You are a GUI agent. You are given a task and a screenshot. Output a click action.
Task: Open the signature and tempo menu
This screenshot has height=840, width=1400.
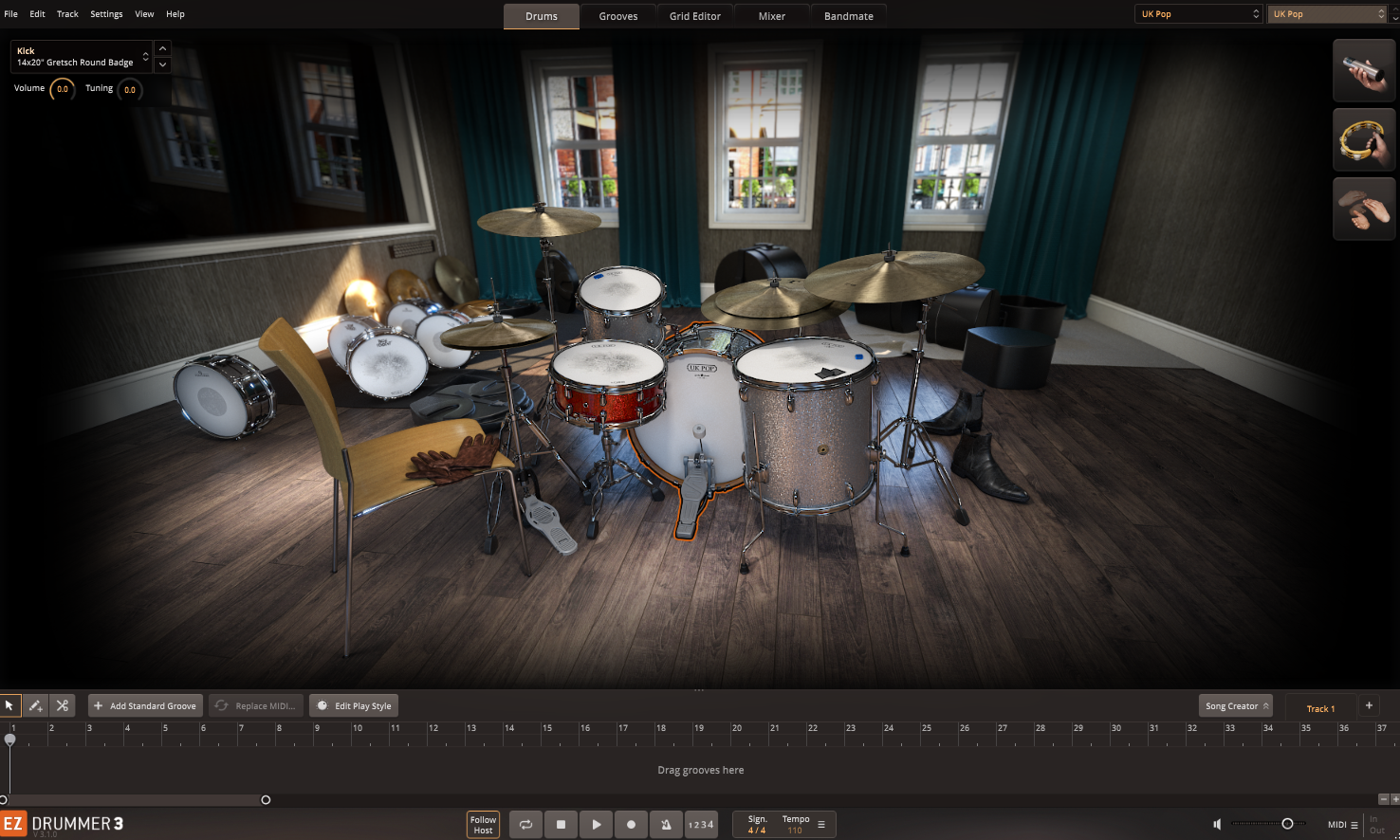pyautogui.click(x=821, y=825)
